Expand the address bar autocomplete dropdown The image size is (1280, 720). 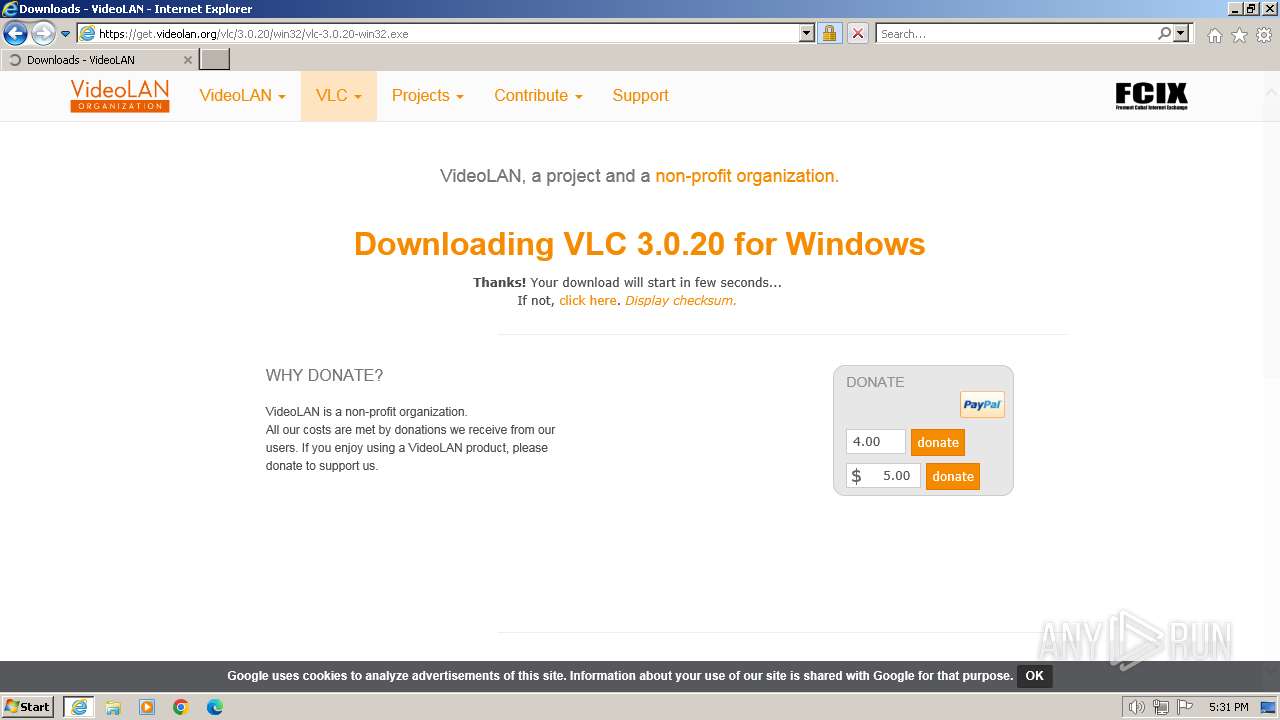coord(807,34)
